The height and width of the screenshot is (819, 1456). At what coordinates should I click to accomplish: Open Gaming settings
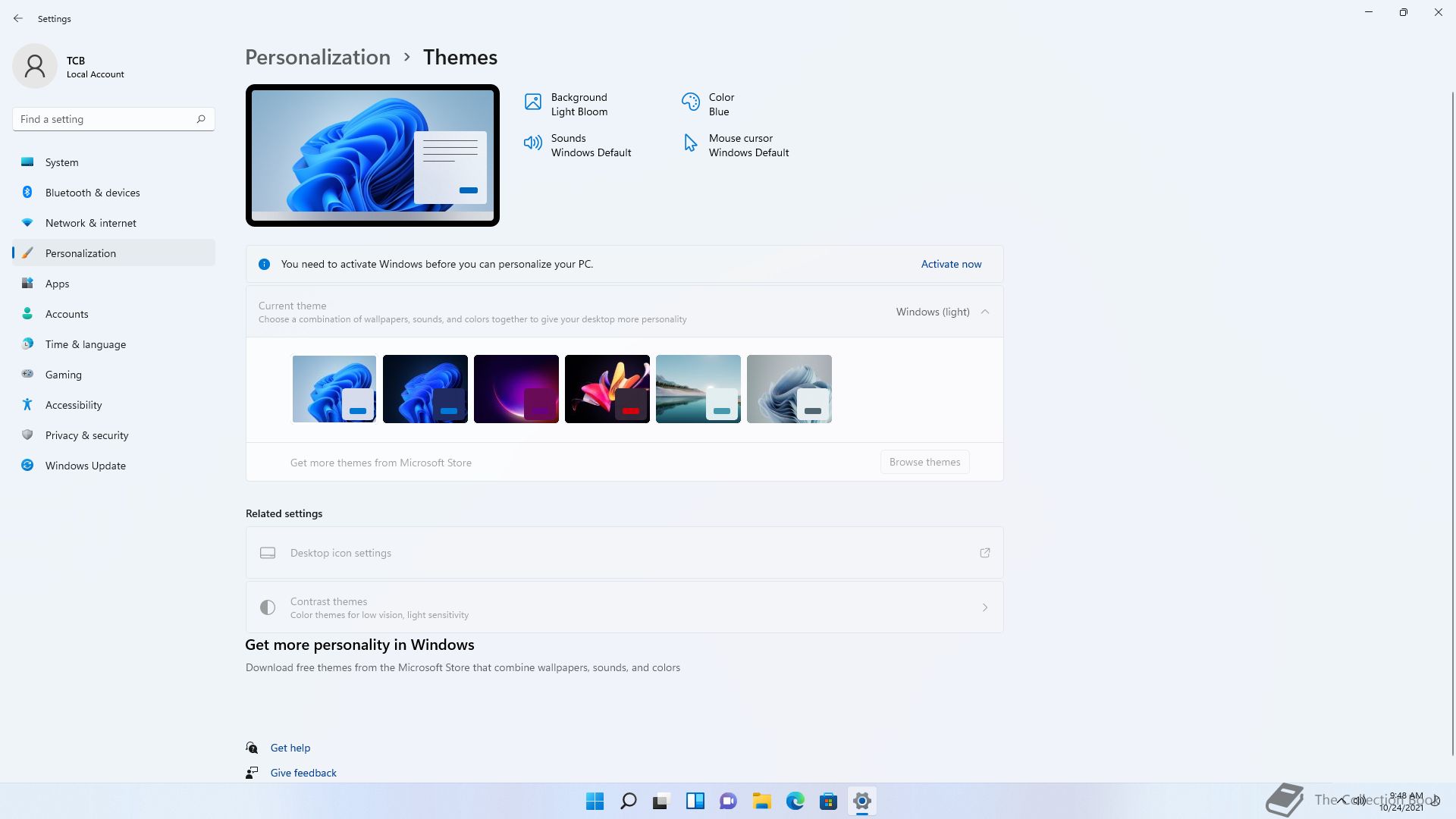pos(114,375)
